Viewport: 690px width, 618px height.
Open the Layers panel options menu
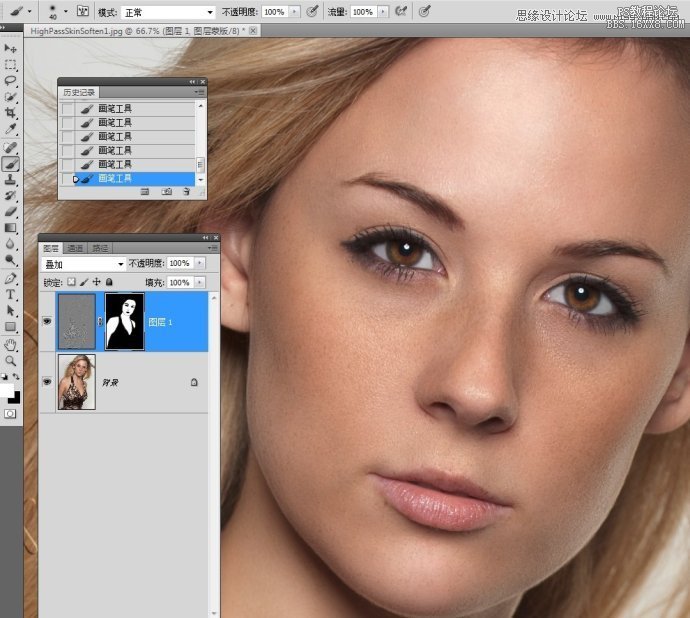213,248
